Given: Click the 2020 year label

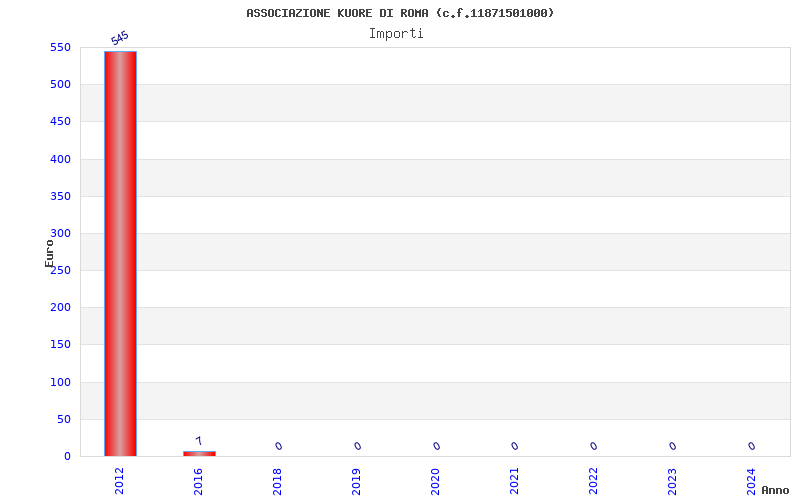Looking at the screenshot, I should [x=435, y=481].
